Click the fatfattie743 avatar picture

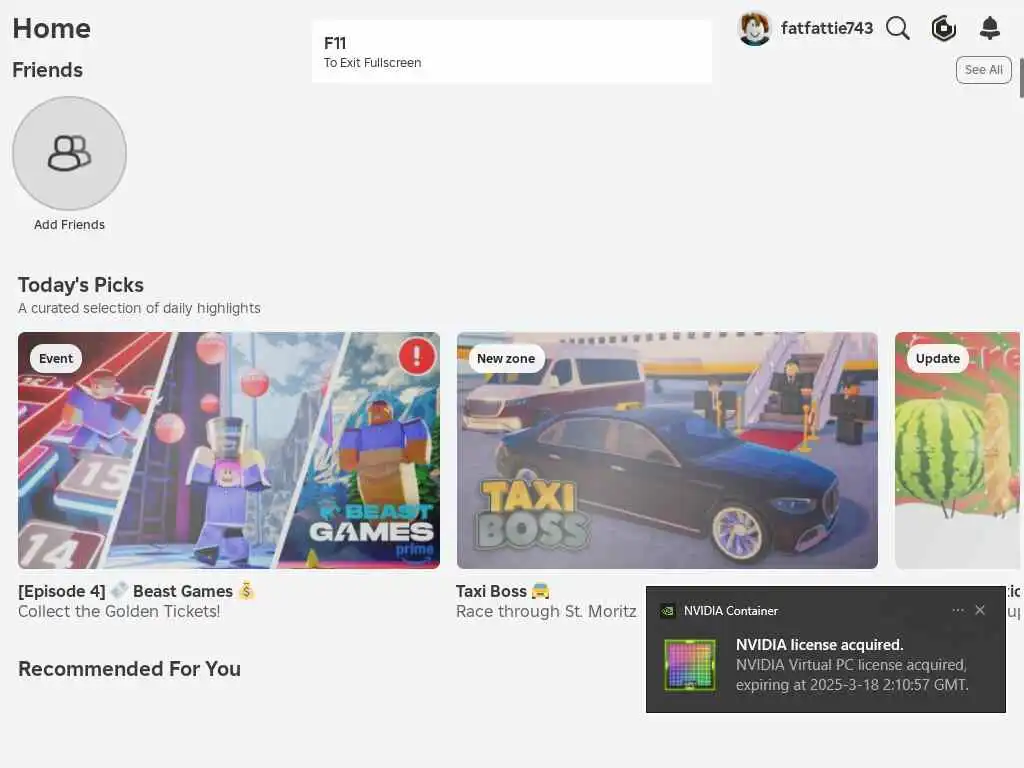tap(754, 29)
